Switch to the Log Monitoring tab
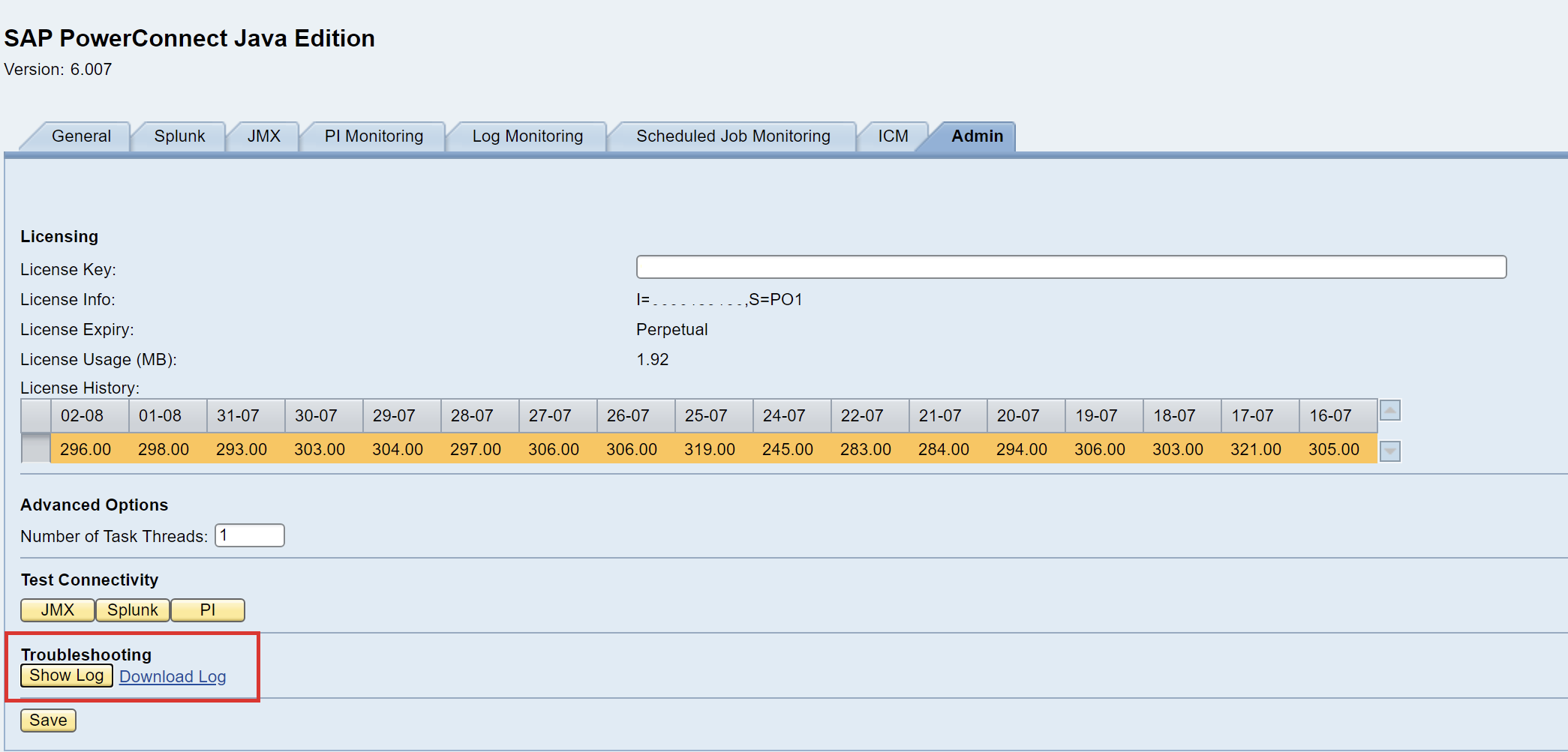Image resolution: width=1568 pixels, height=752 pixels. pos(526,136)
